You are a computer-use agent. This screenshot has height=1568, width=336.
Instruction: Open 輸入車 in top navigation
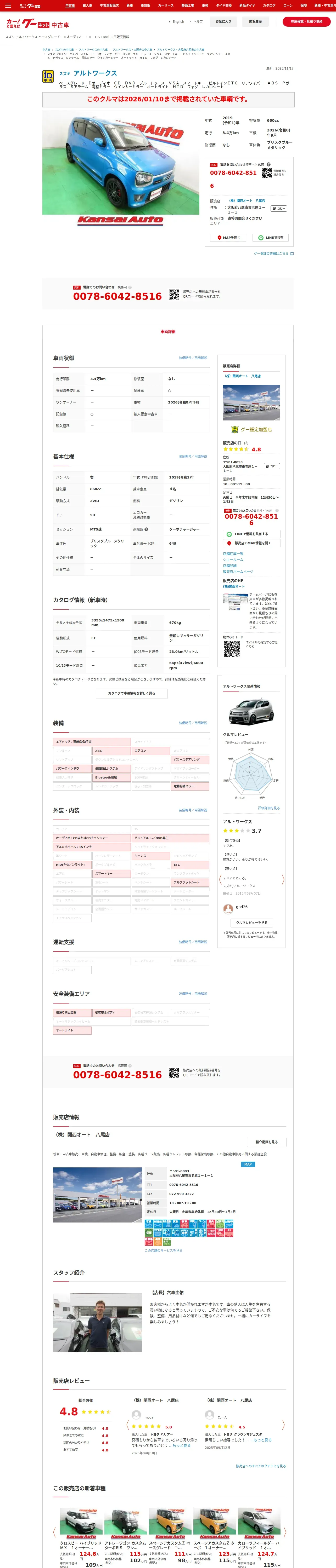tap(87, 5)
